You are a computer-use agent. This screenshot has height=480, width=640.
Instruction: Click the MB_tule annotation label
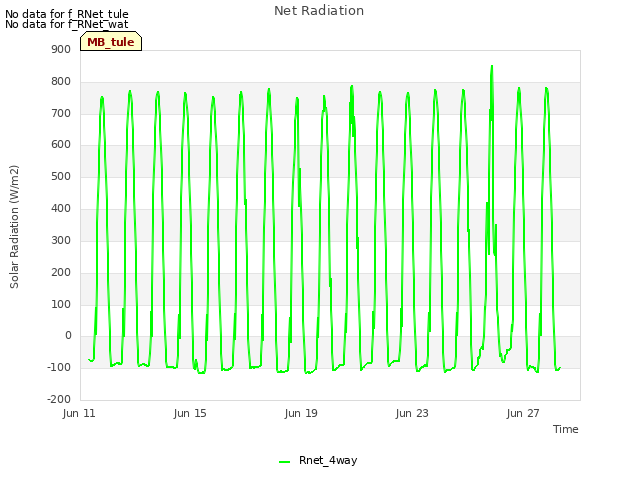tap(111, 42)
